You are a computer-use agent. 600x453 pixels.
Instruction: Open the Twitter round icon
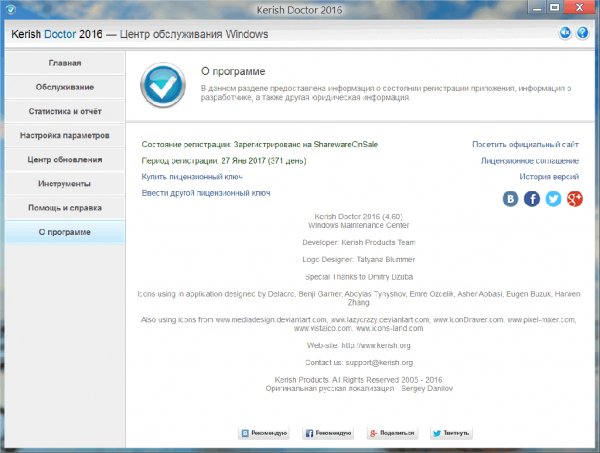tap(553, 199)
